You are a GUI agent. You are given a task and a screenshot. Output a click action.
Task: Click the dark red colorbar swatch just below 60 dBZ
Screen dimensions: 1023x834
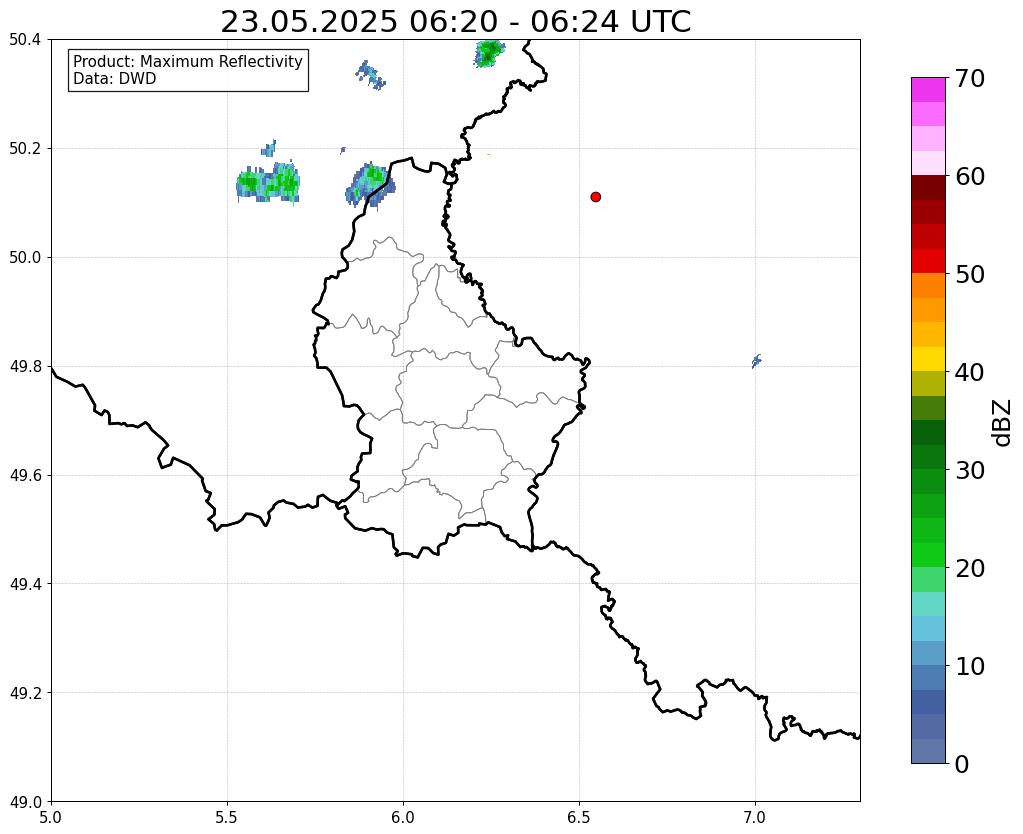point(928,188)
